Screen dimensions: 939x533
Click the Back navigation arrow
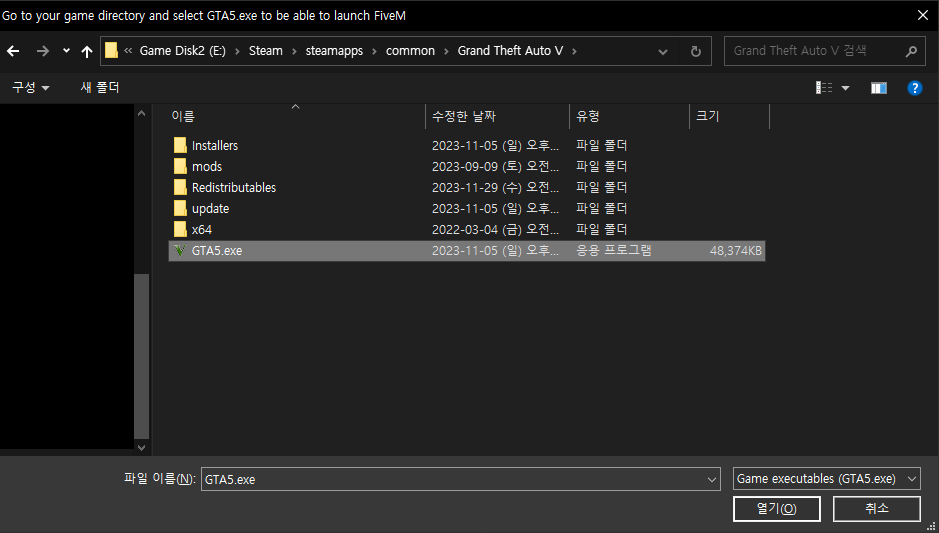tap(14, 51)
